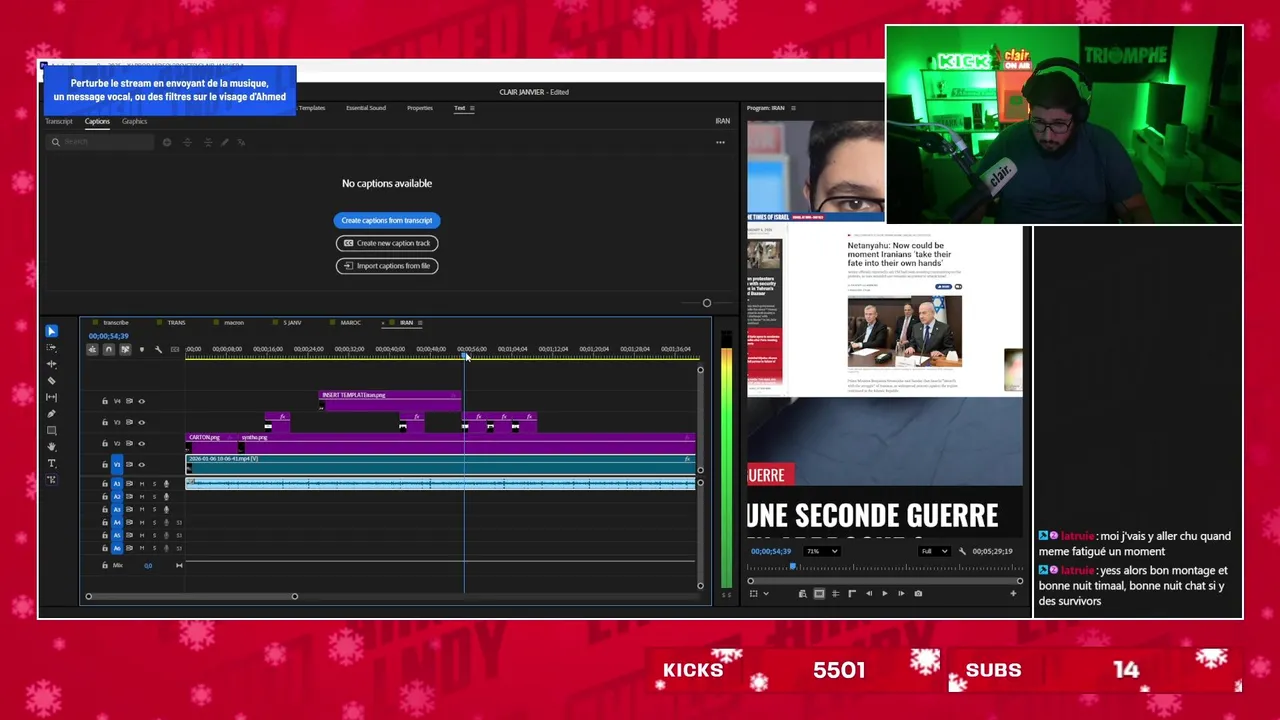Screen dimensions: 1280x720
Task: Toggle timeline snapping magnet
Action: click(x=109, y=349)
